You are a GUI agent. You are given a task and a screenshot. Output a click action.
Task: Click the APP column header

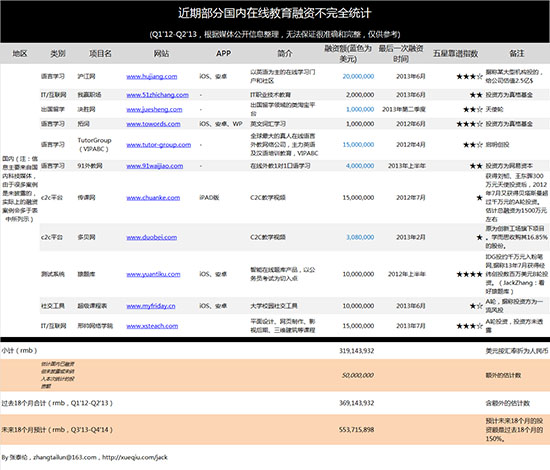click(223, 53)
